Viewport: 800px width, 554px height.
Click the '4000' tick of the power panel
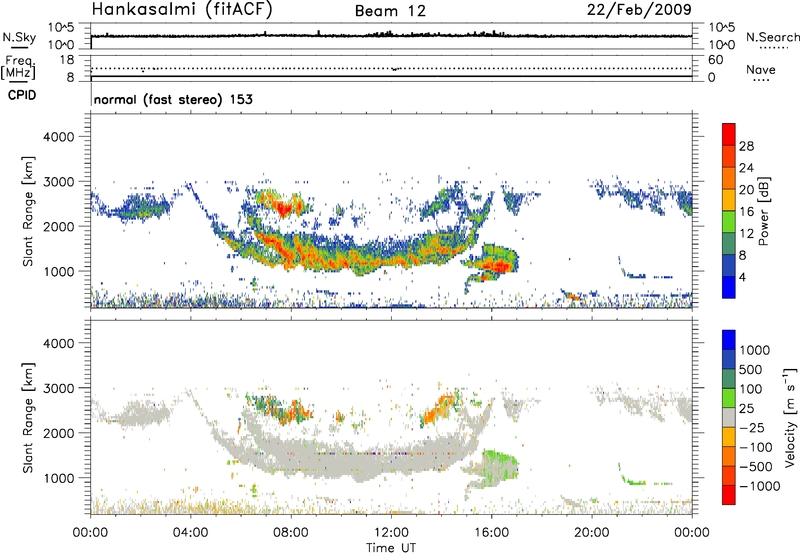tap(59, 137)
